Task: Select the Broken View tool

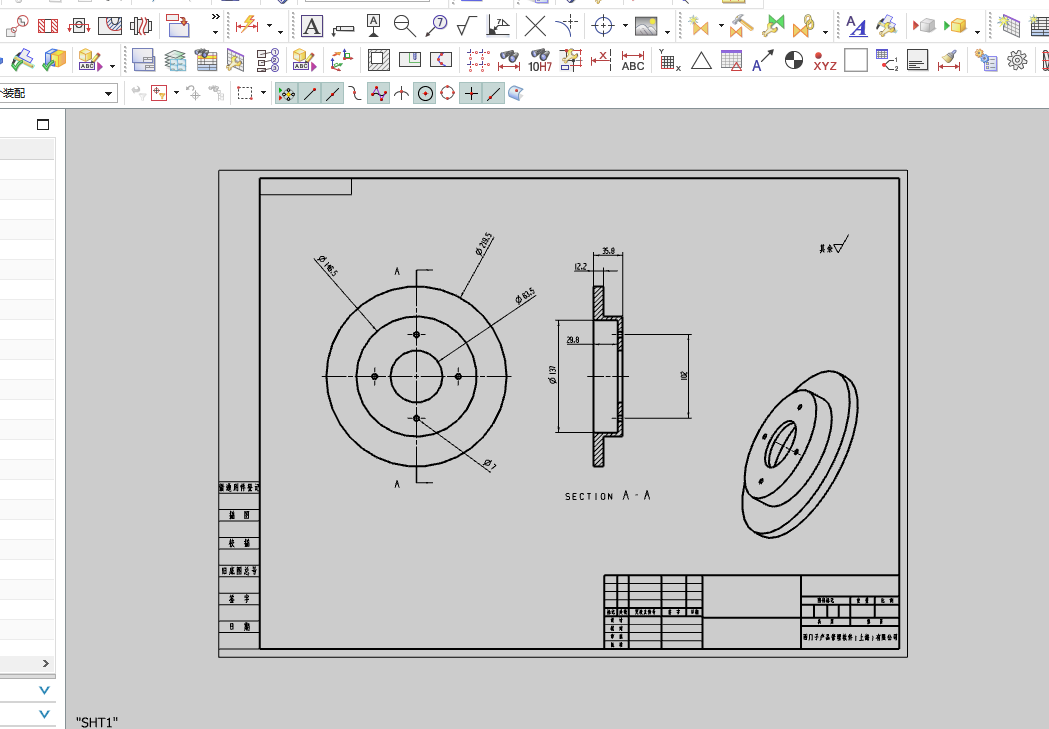Action: click(140, 26)
